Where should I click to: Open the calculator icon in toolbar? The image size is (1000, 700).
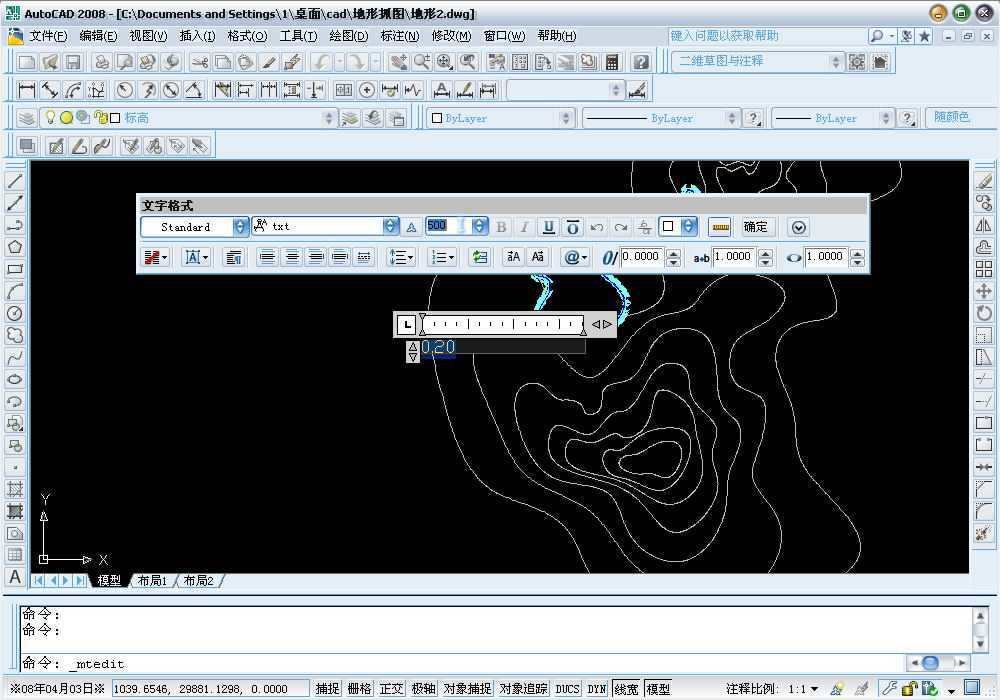pyautogui.click(x=613, y=62)
